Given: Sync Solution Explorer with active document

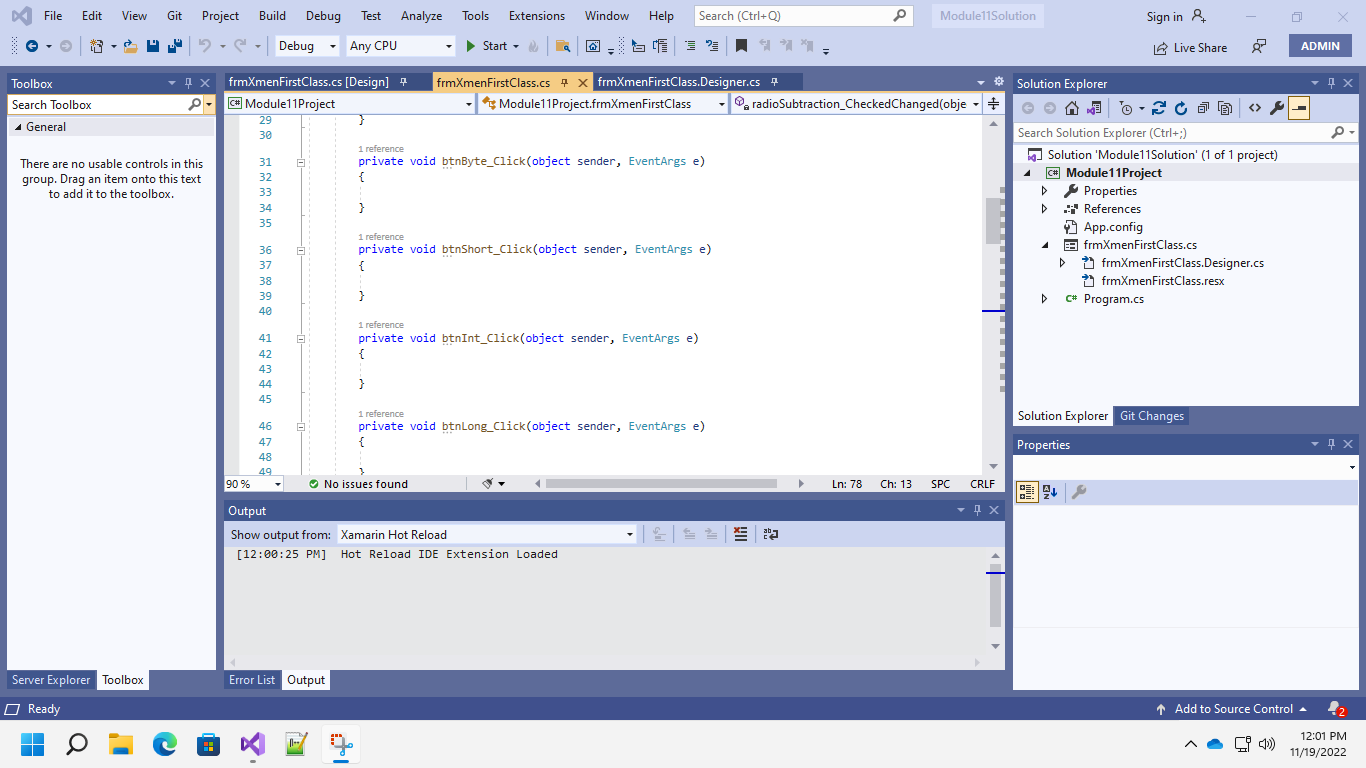Looking at the screenshot, I should pyautogui.click(x=1160, y=107).
